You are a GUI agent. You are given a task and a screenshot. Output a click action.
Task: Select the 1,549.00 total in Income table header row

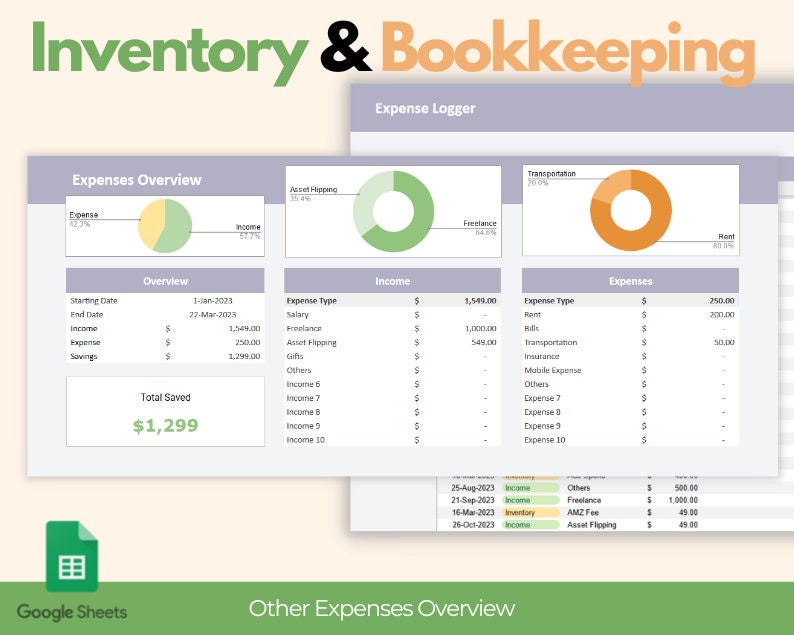point(480,300)
